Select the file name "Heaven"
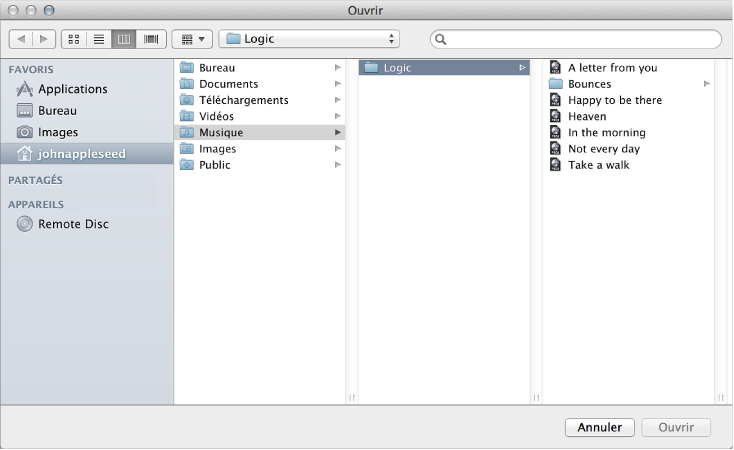This screenshot has height=450, width=734. click(x=587, y=117)
